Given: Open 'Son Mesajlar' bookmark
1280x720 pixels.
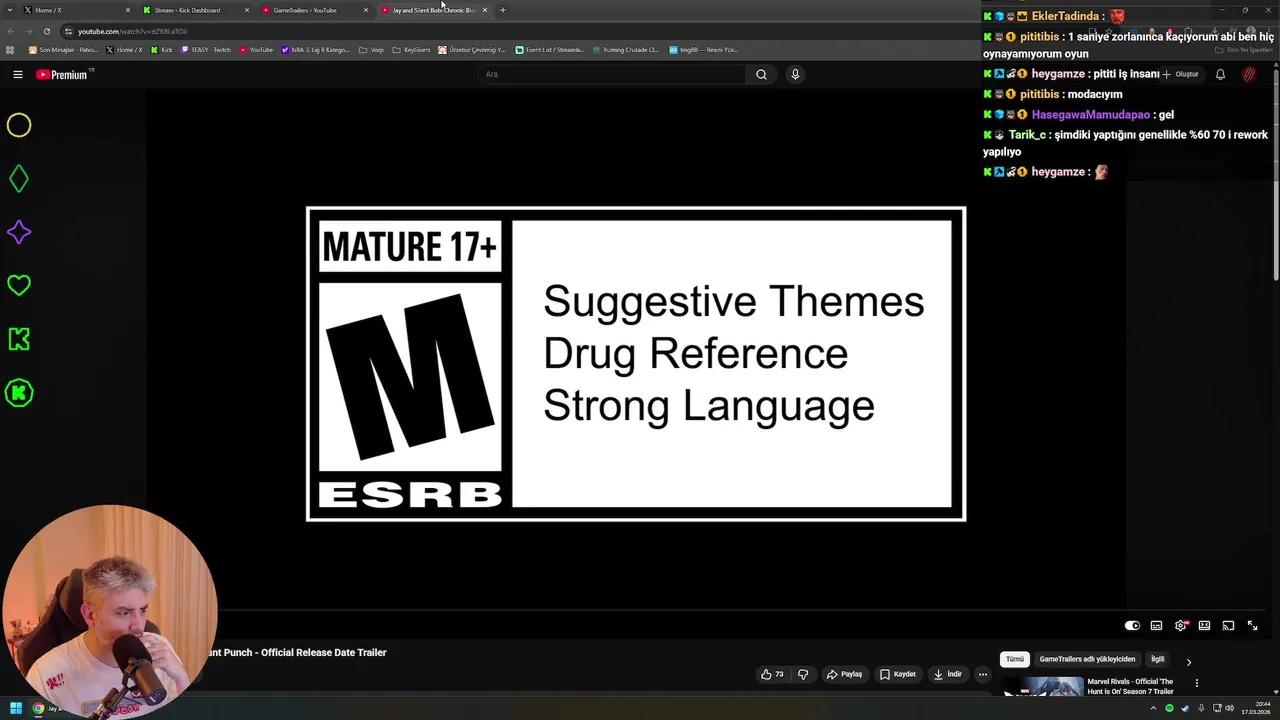Looking at the screenshot, I should coord(63,50).
